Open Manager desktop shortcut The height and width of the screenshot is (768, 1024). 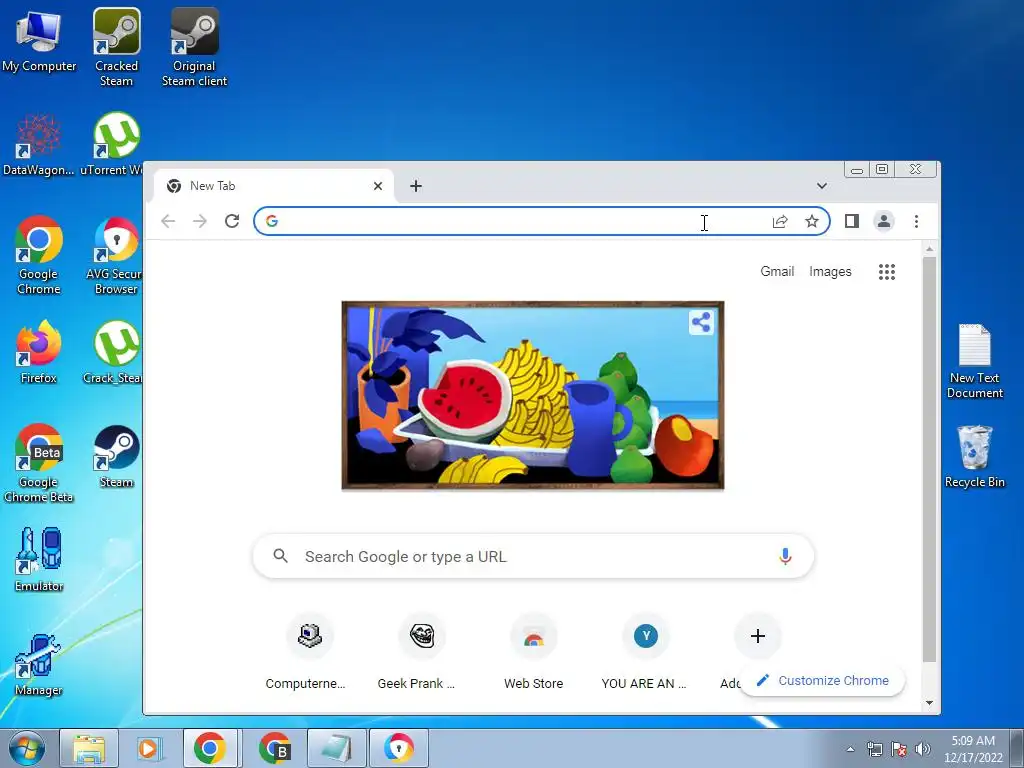coord(39,664)
